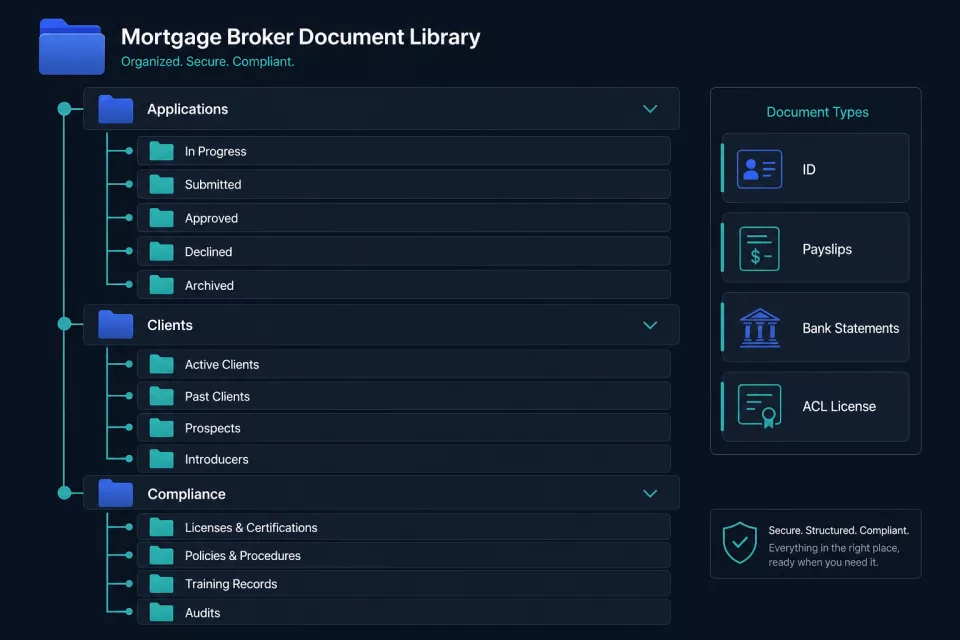960x640 pixels.
Task: Click the Payslips dollar receipt icon
Action: tap(759, 249)
